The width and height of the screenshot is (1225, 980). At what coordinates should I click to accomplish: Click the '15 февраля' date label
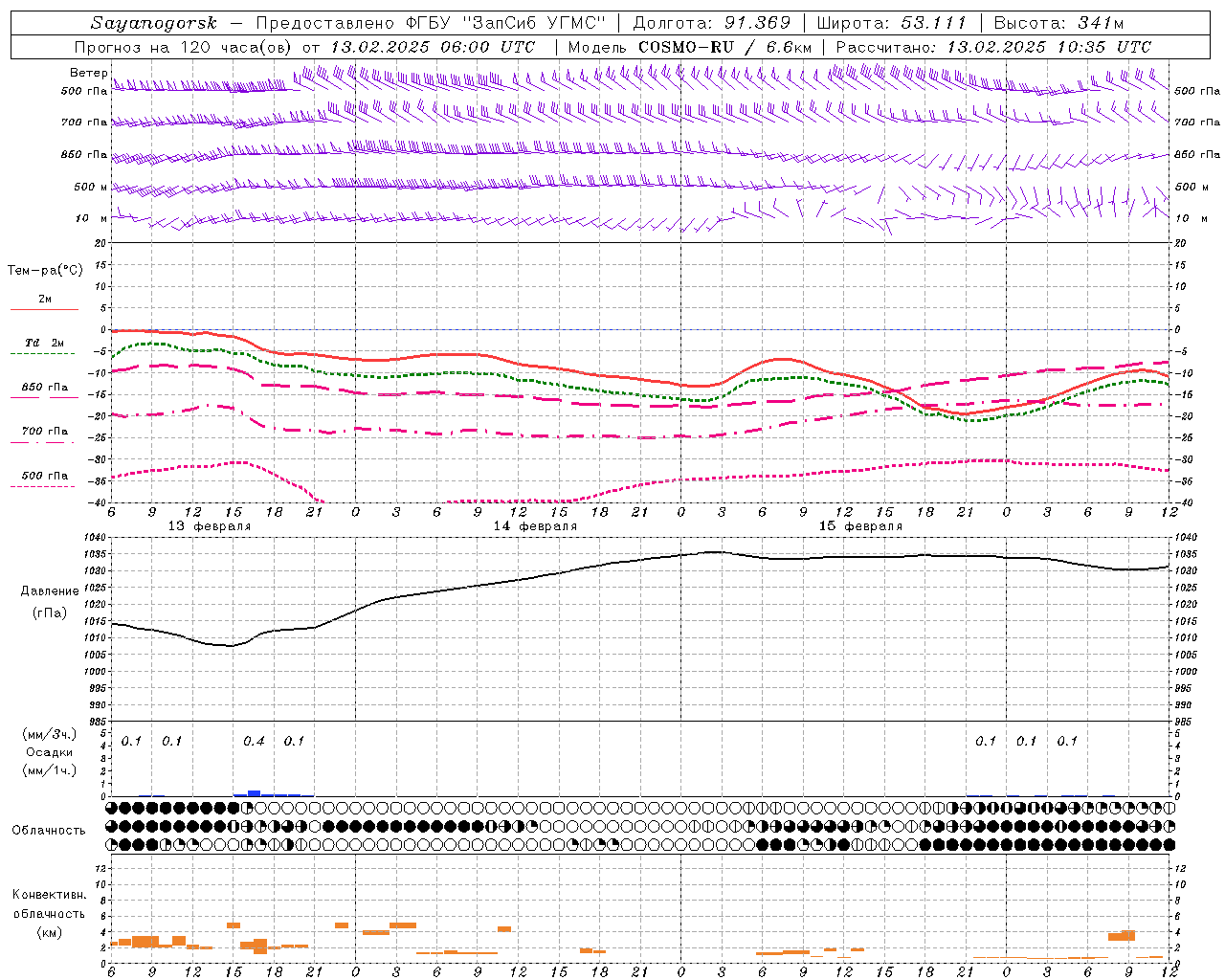(x=860, y=526)
